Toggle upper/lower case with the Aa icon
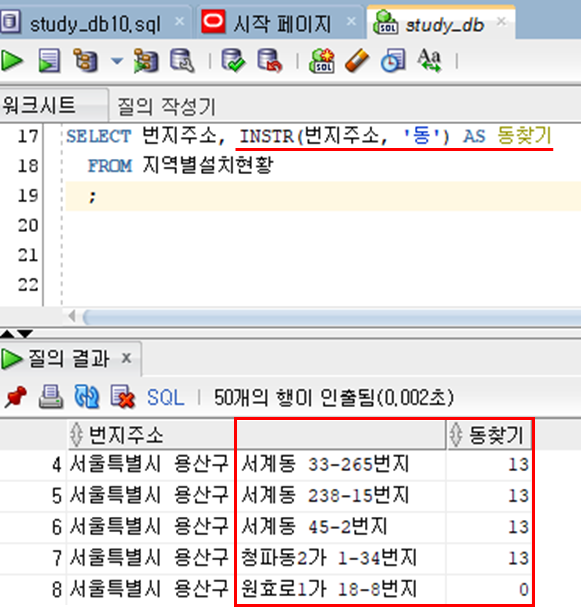The width and height of the screenshot is (581, 607). point(429,61)
